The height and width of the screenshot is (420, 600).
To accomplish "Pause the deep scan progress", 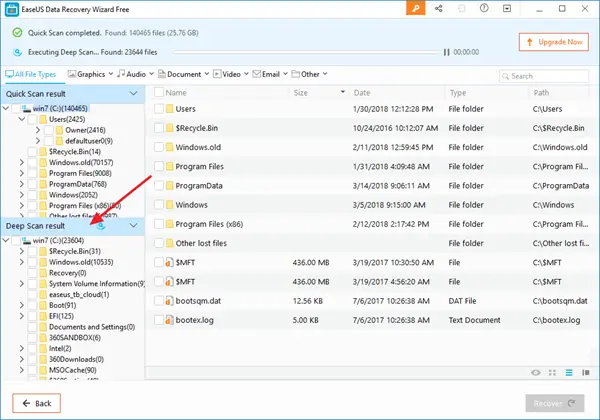I will pos(446,52).
